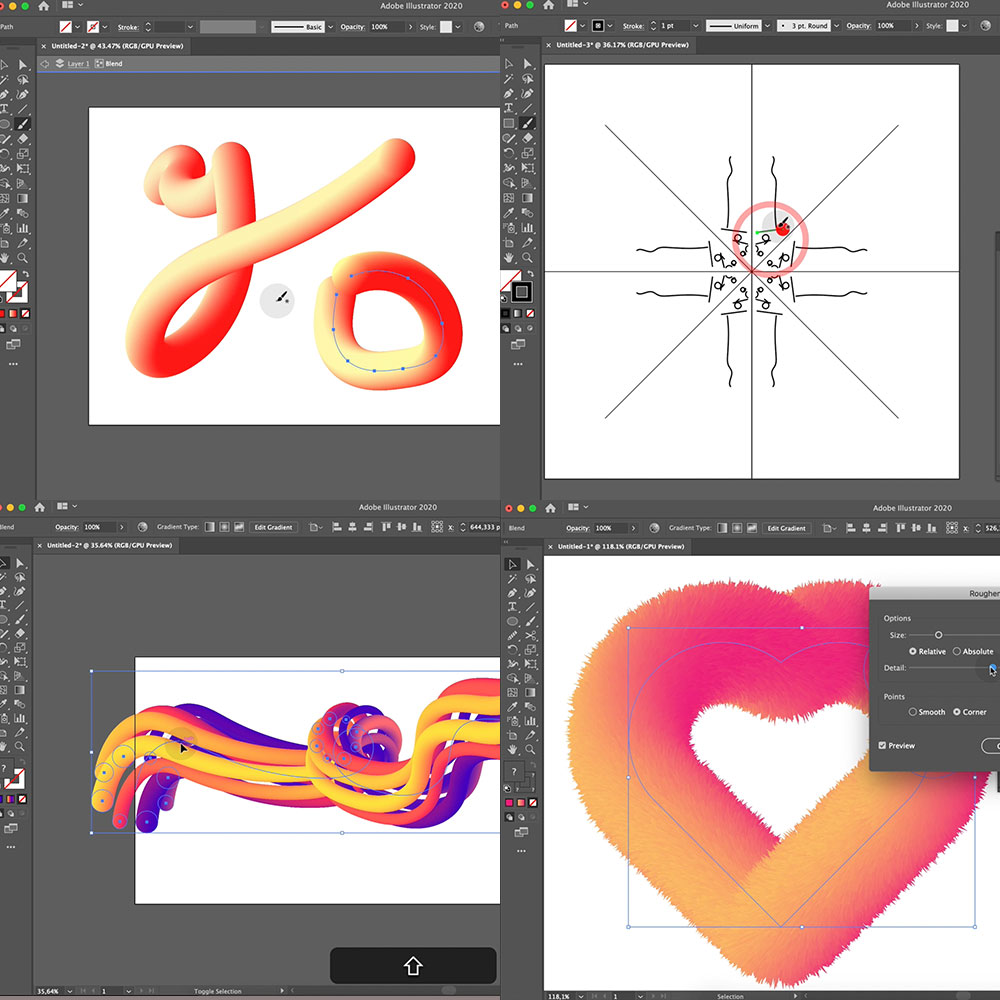Screen dimensions: 1000x1000
Task: Click the Layer 1 breadcrumb in isolation bar
Action: pyautogui.click(x=78, y=64)
